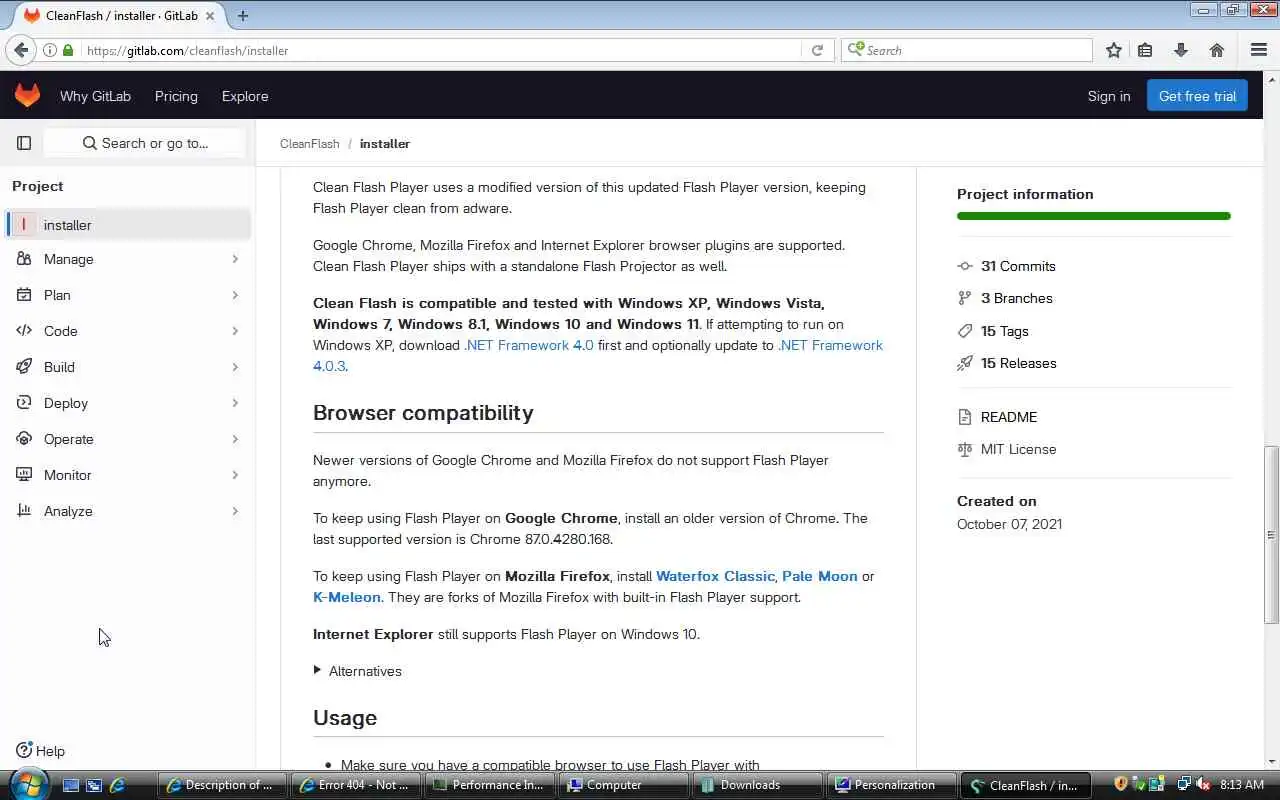1280x800 pixels.
Task: Focus the Search or go to field
Action: (145, 143)
